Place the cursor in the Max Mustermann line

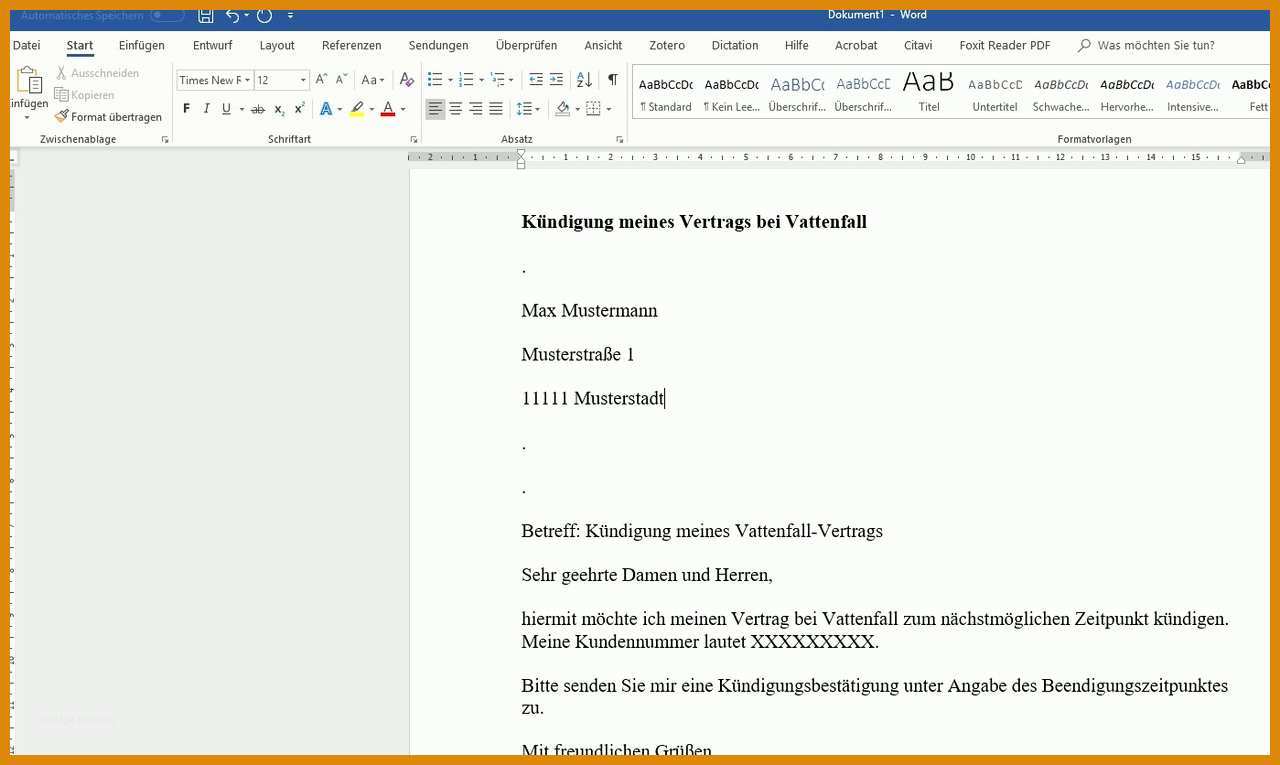point(589,311)
